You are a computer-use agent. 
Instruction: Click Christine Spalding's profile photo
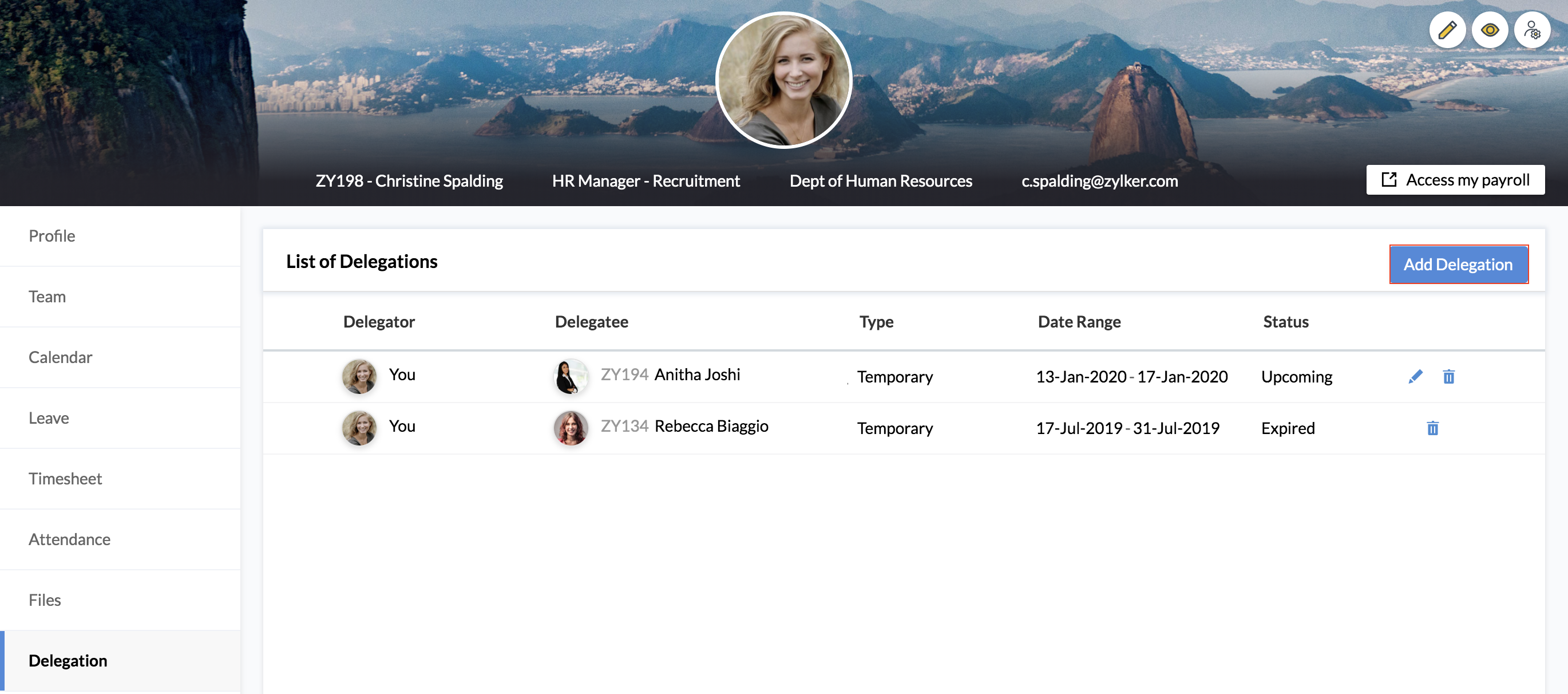(783, 80)
